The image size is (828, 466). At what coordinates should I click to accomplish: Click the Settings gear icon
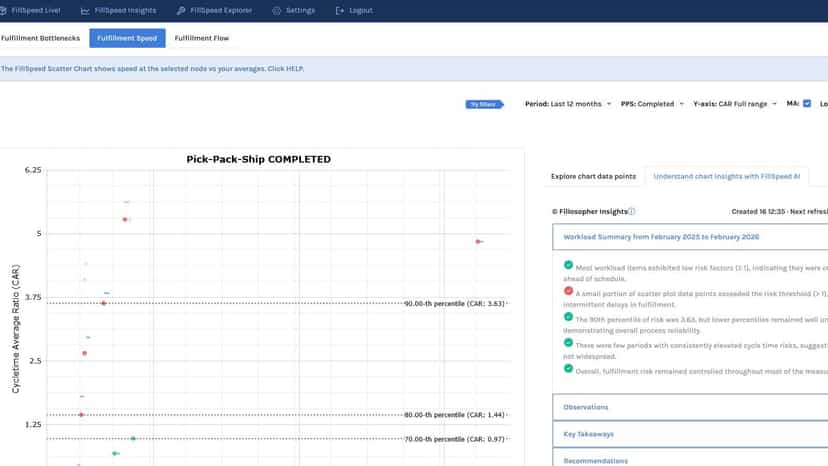coord(277,11)
